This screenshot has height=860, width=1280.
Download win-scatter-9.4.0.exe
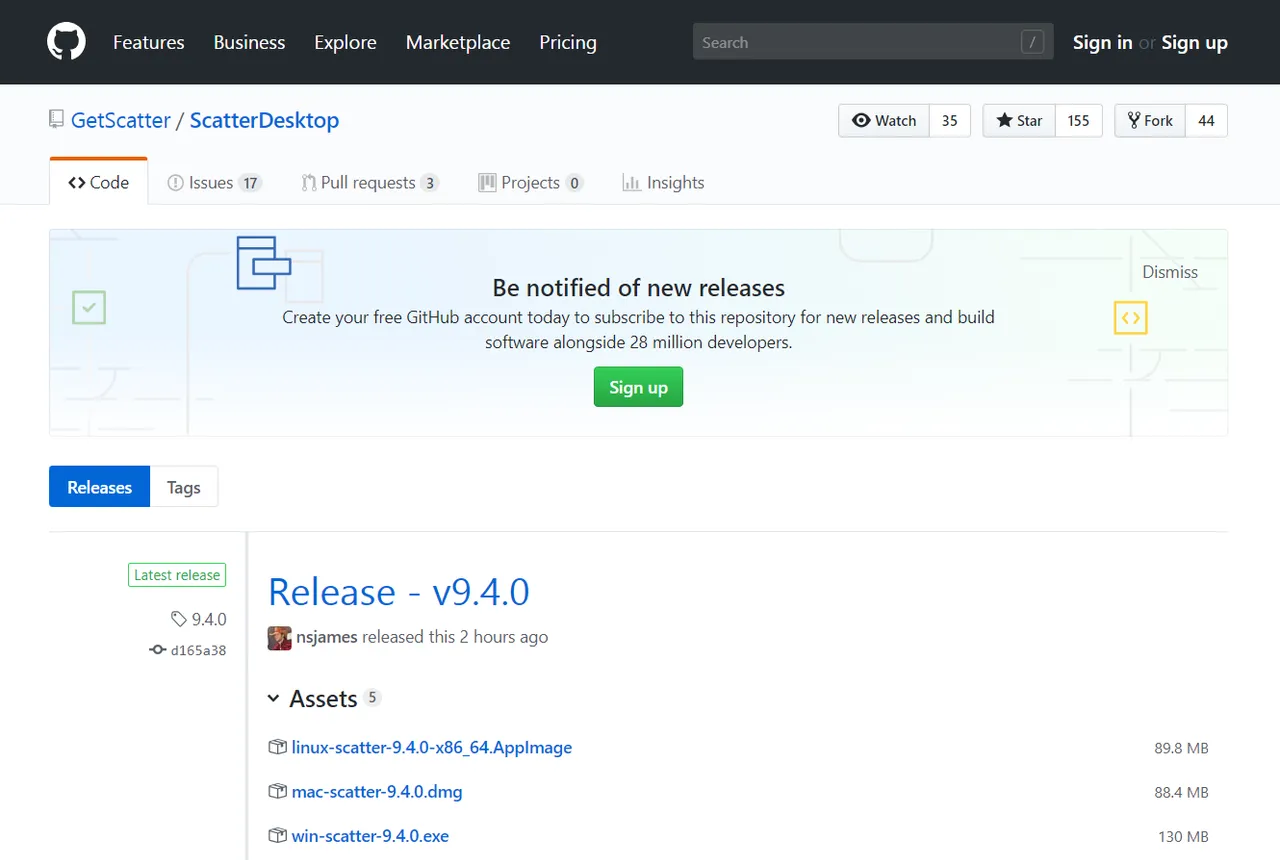[370, 835]
